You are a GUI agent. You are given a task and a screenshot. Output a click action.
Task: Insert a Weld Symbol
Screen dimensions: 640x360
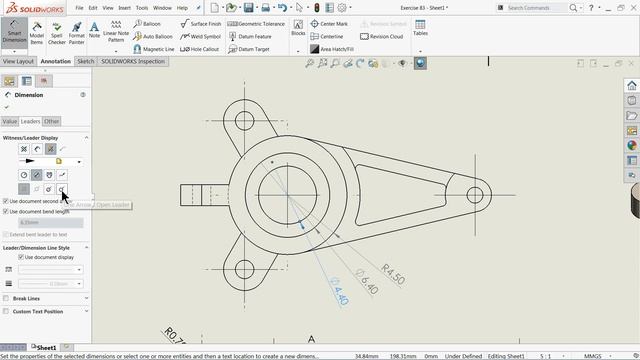pyautogui.click(x=201, y=36)
